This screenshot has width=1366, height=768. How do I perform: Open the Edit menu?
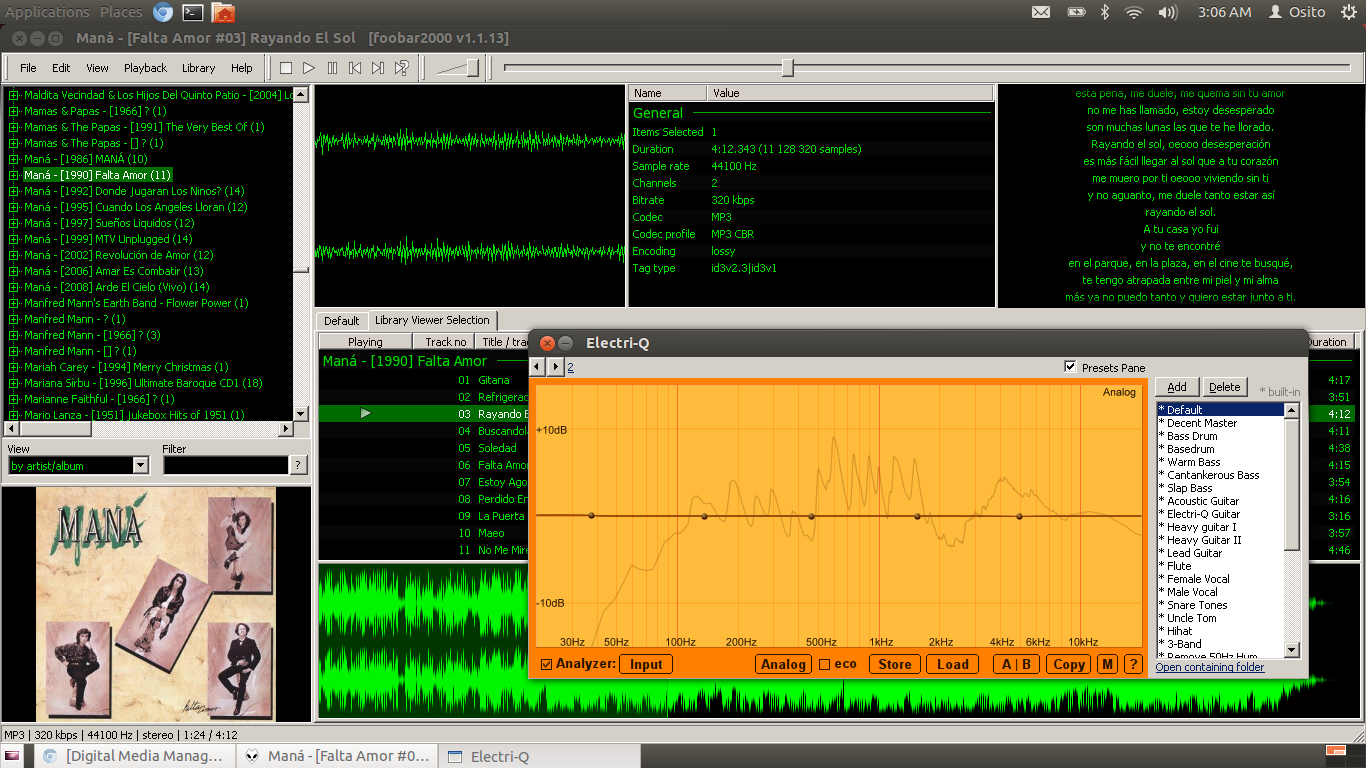tap(61, 68)
